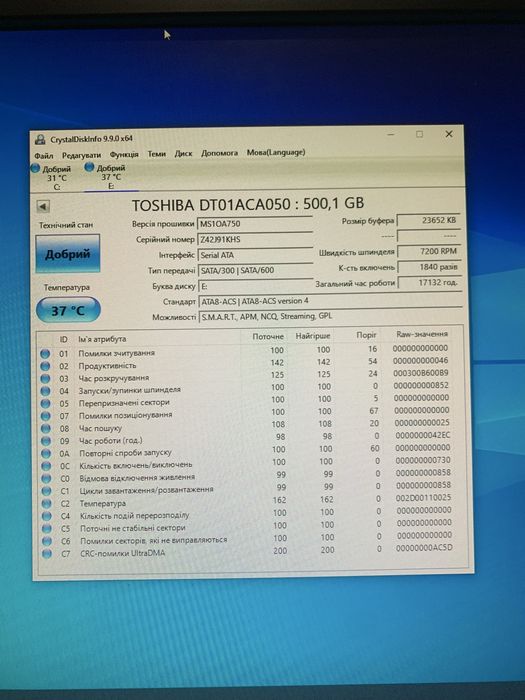Image resolution: width=525 pixels, height=700 pixels.
Task: Open the Файл menu
Action: [x=43, y=156]
